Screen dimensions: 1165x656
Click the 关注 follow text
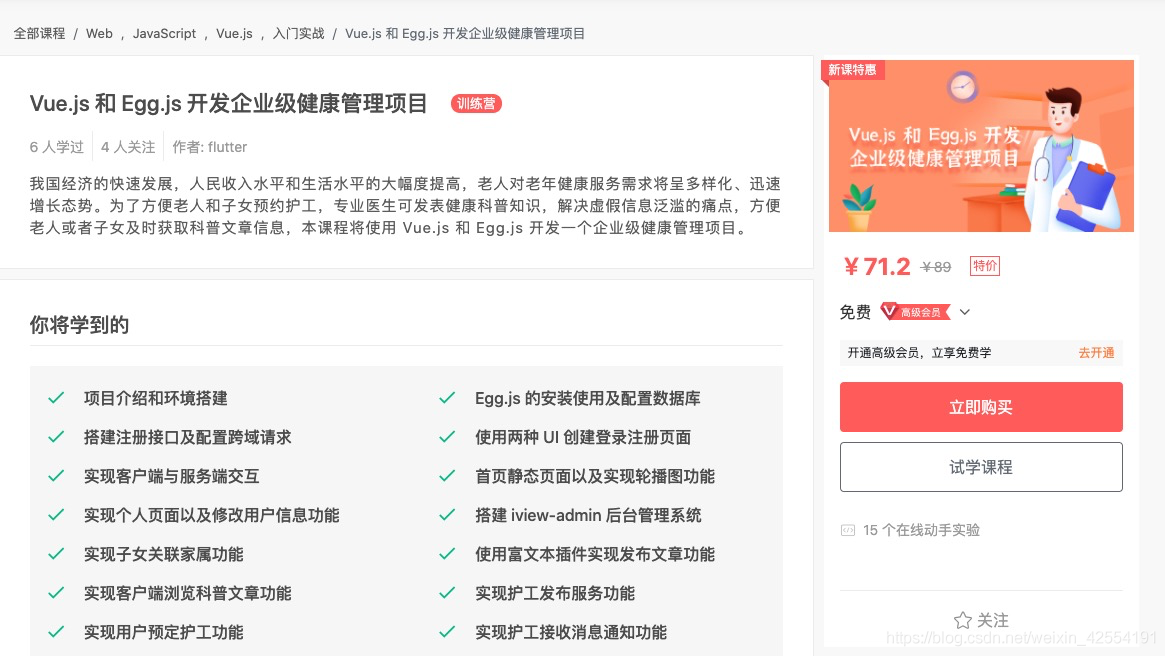tap(993, 620)
